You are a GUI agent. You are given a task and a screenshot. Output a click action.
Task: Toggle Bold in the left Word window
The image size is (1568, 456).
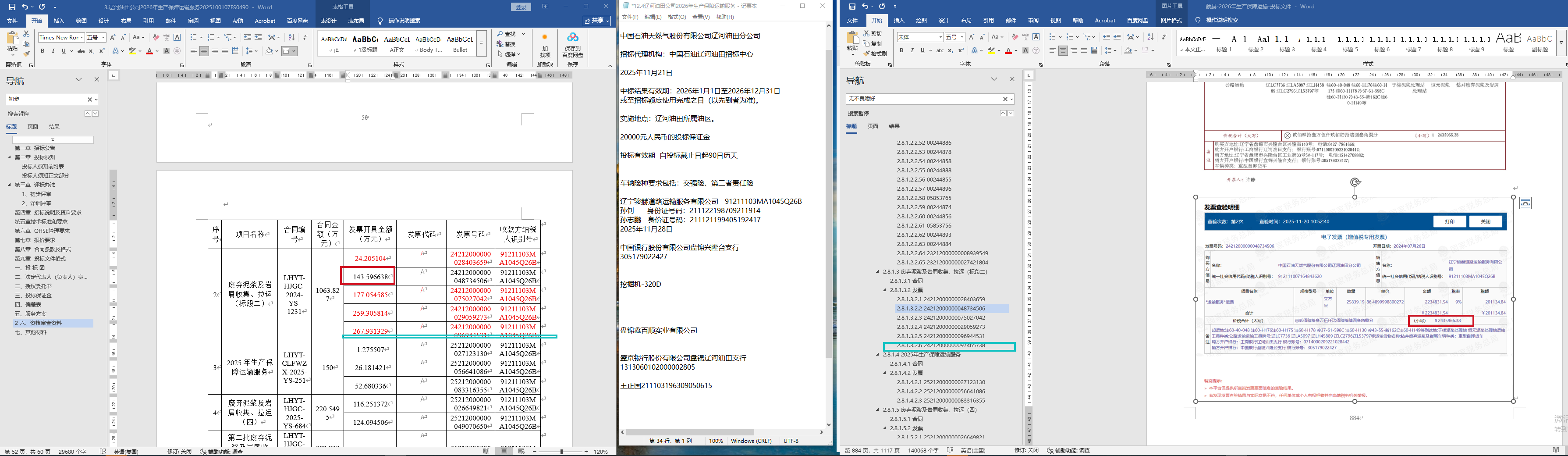tap(43, 51)
